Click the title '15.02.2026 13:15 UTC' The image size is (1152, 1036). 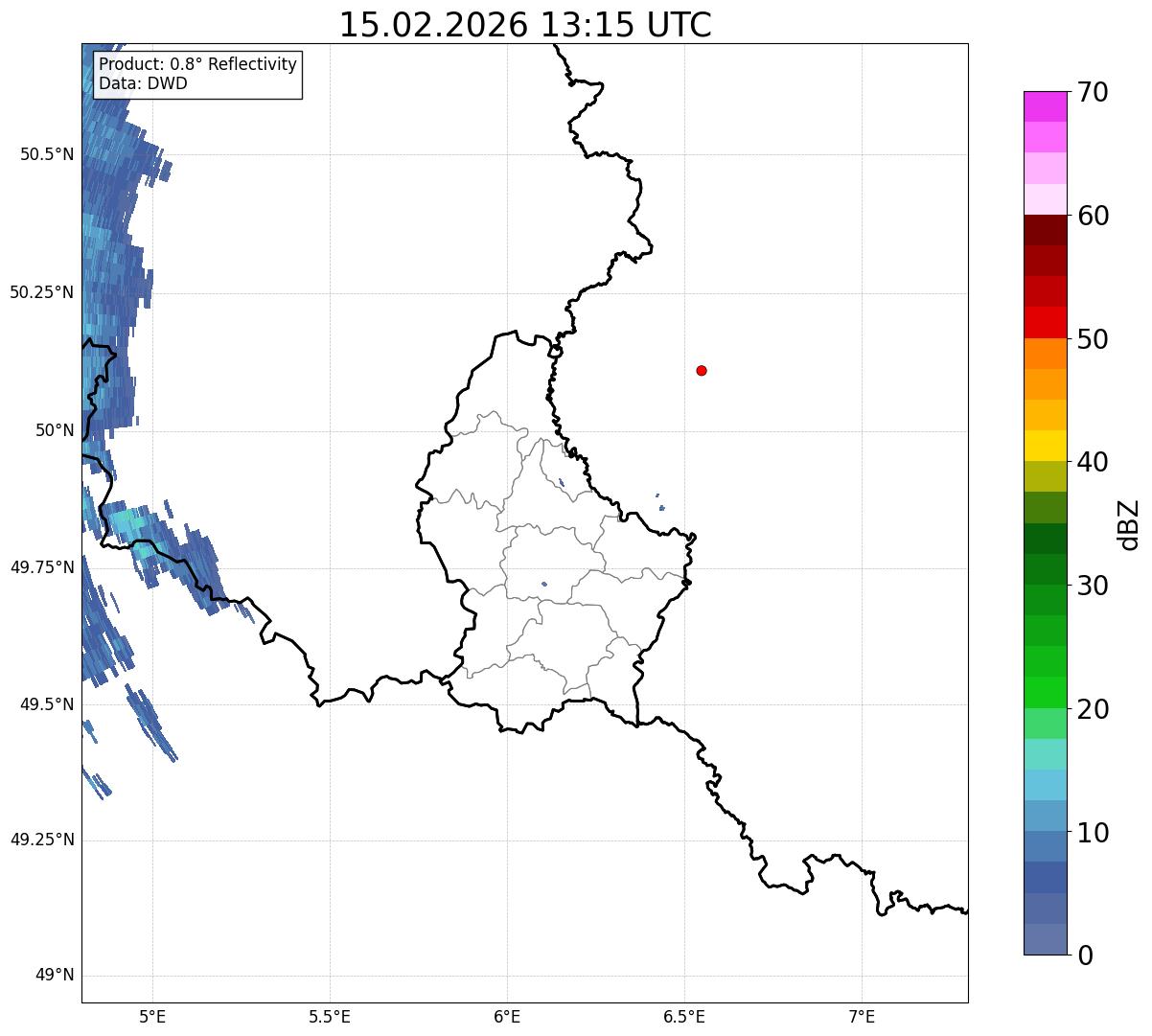point(525,25)
